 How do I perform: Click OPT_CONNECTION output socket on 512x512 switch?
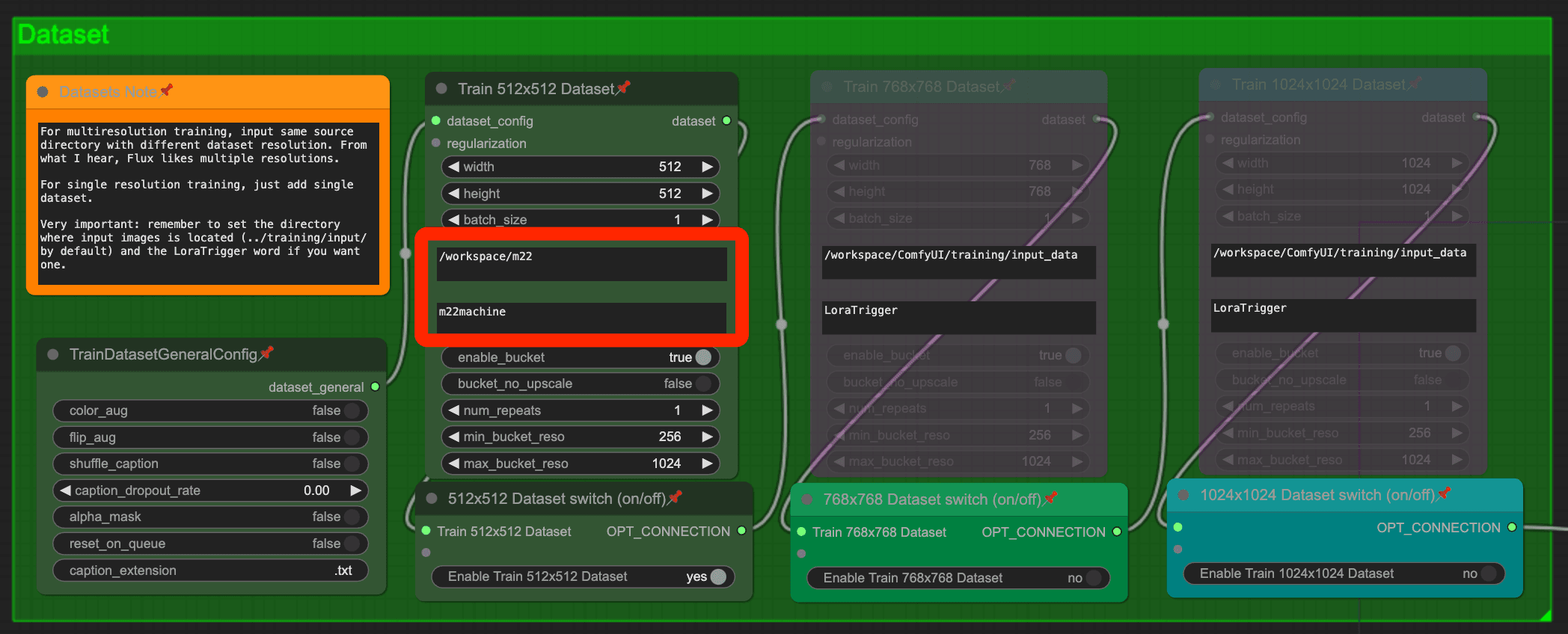[741, 531]
